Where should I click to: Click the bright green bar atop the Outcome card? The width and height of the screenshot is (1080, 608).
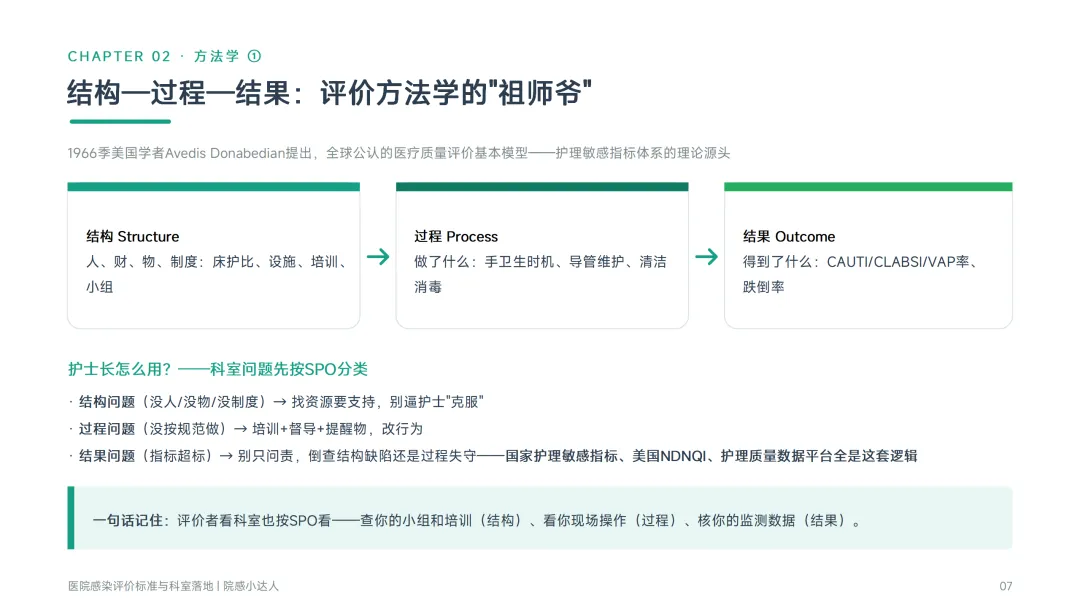[x=868, y=187]
